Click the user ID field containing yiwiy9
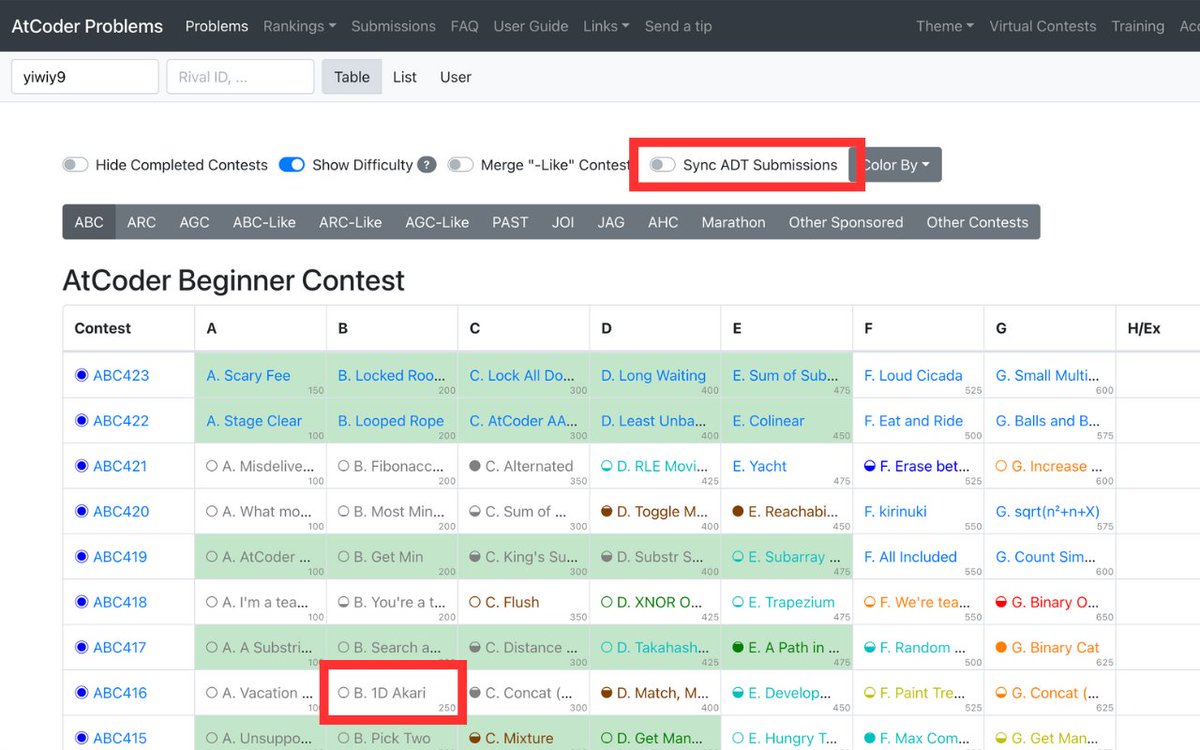 coord(85,77)
